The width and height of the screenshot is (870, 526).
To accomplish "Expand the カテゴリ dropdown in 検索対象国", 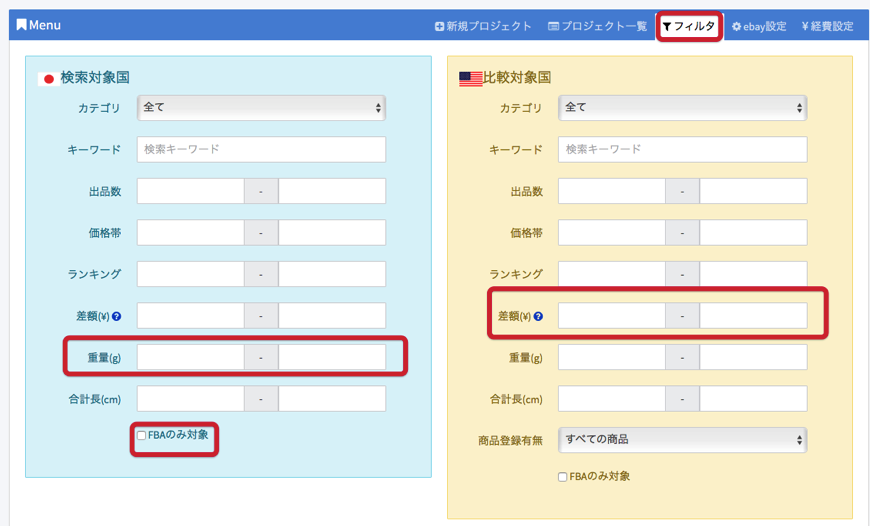I will (x=261, y=108).
